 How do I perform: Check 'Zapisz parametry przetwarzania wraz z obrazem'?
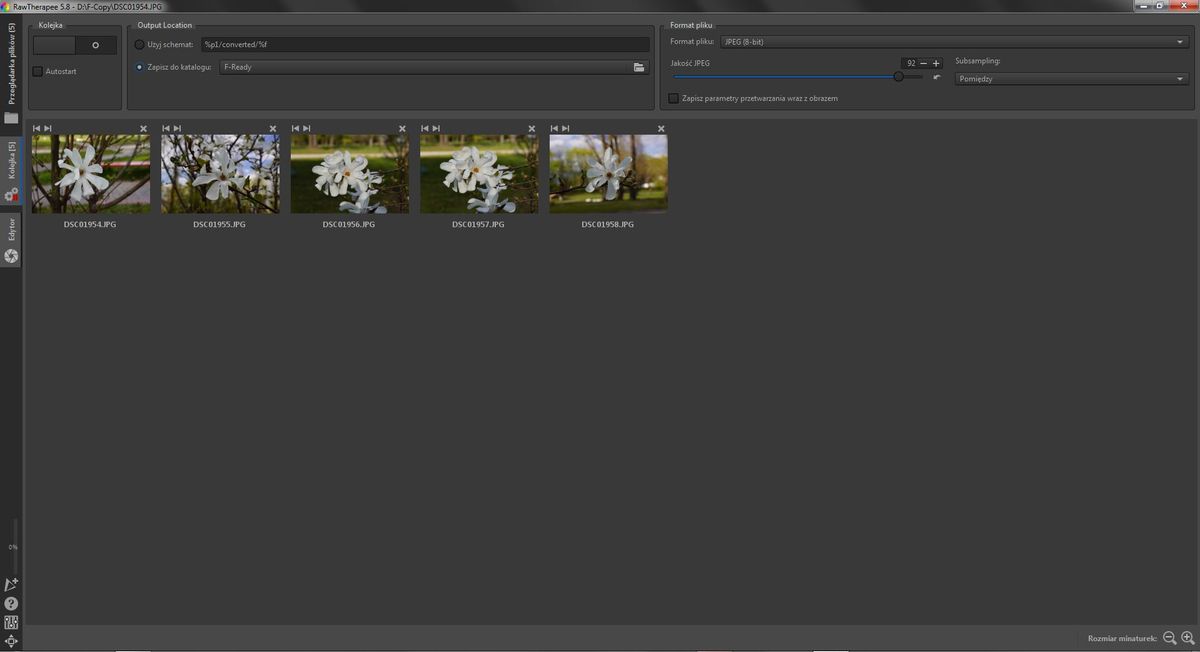(x=673, y=99)
